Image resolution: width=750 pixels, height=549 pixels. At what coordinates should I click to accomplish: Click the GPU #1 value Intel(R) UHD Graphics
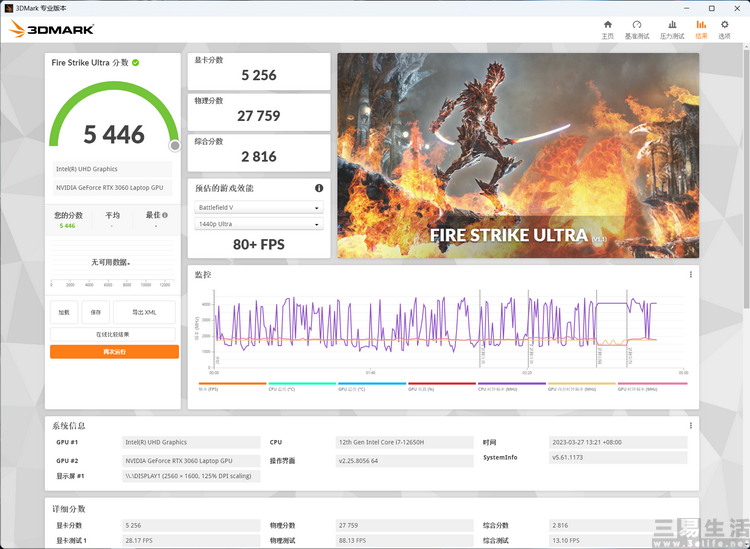click(191, 442)
